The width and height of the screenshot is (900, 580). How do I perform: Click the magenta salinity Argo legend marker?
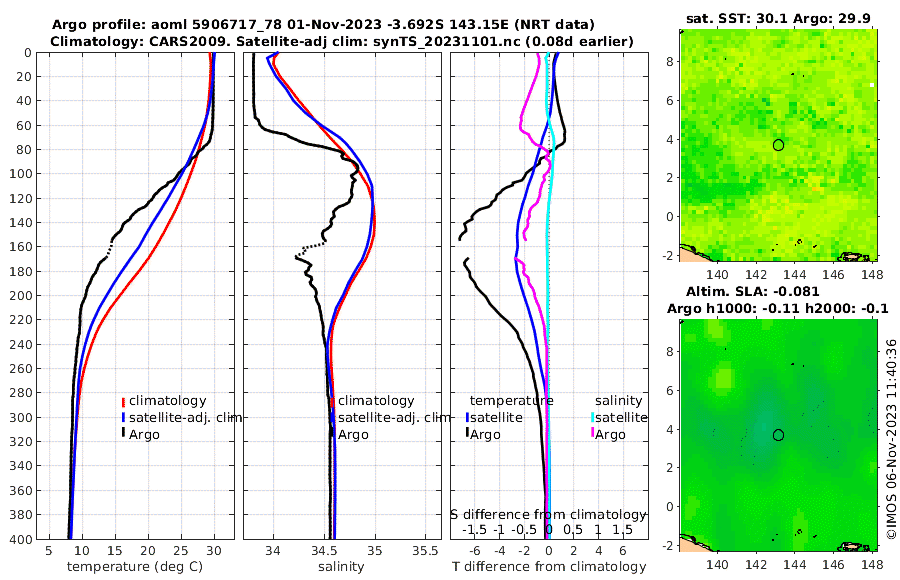point(593,433)
